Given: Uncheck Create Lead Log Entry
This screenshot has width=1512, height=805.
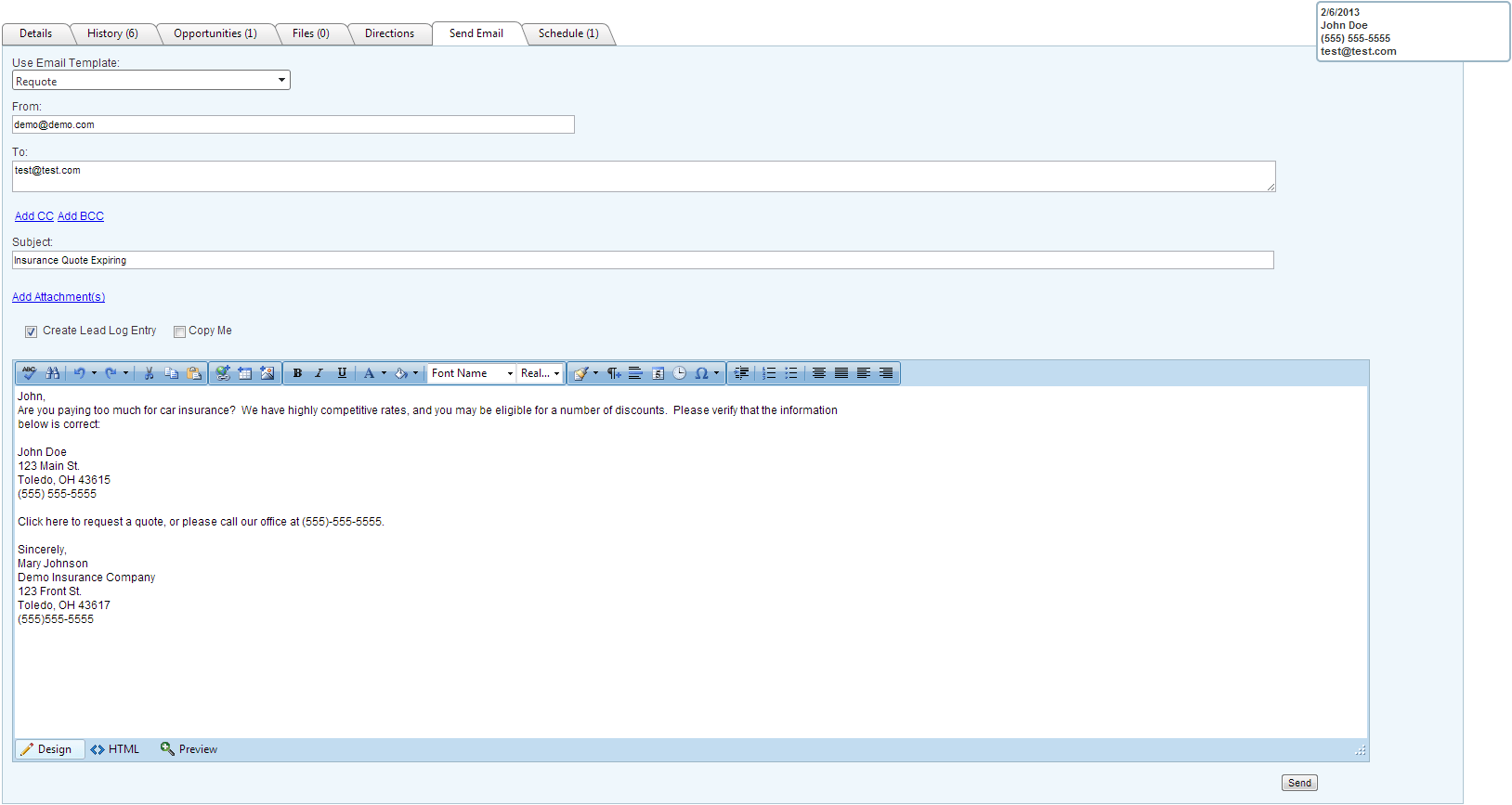Looking at the screenshot, I should [x=31, y=331].
